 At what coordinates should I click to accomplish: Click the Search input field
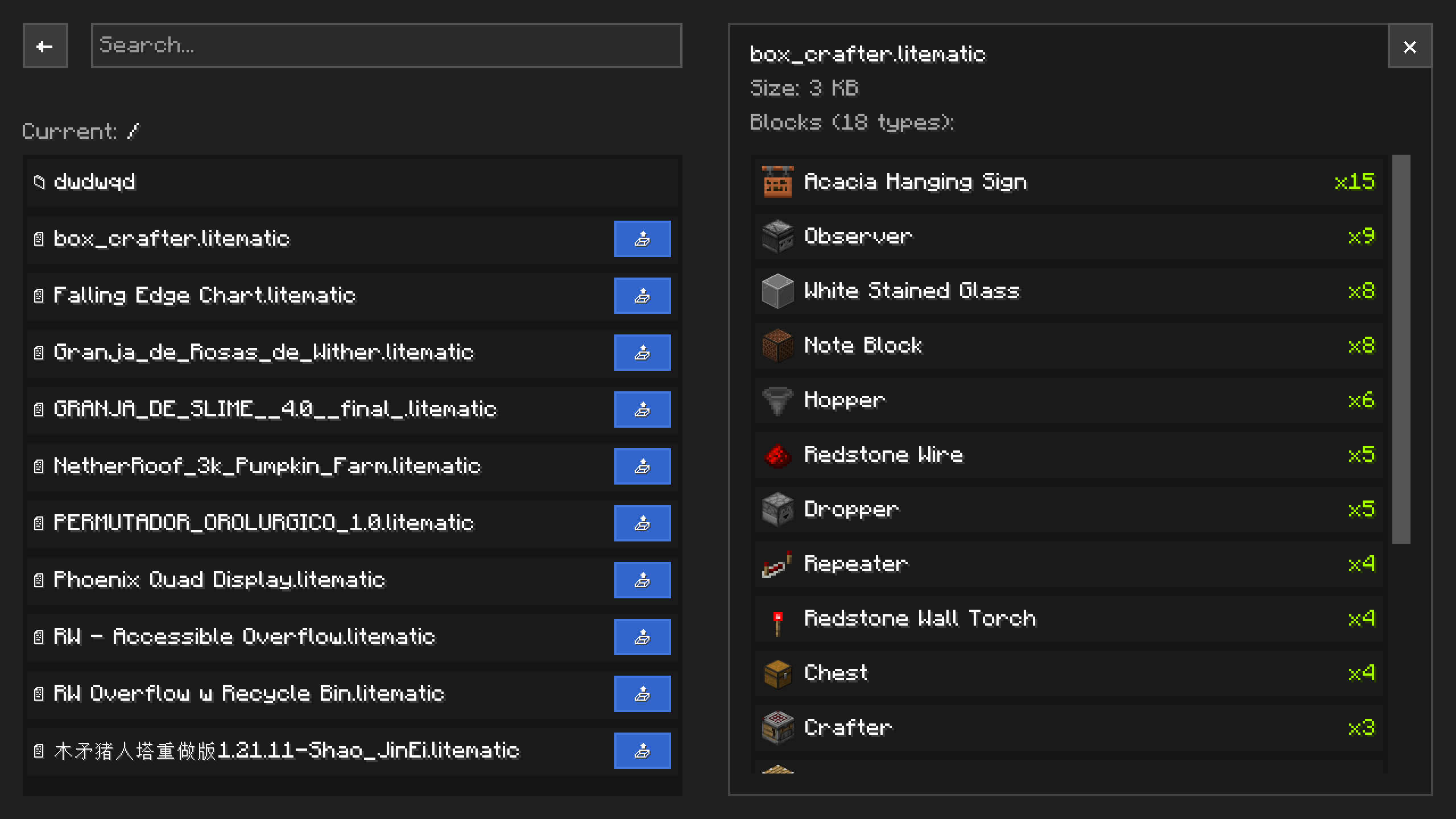click(386, 45)
